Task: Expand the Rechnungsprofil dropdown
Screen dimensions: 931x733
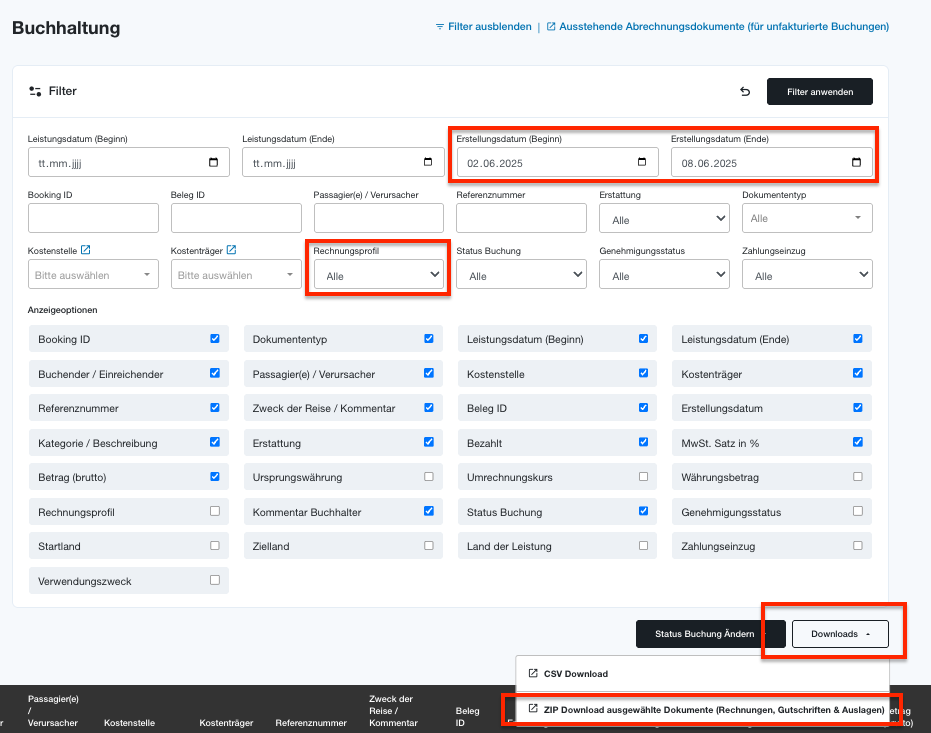Action: pos(379,274)
